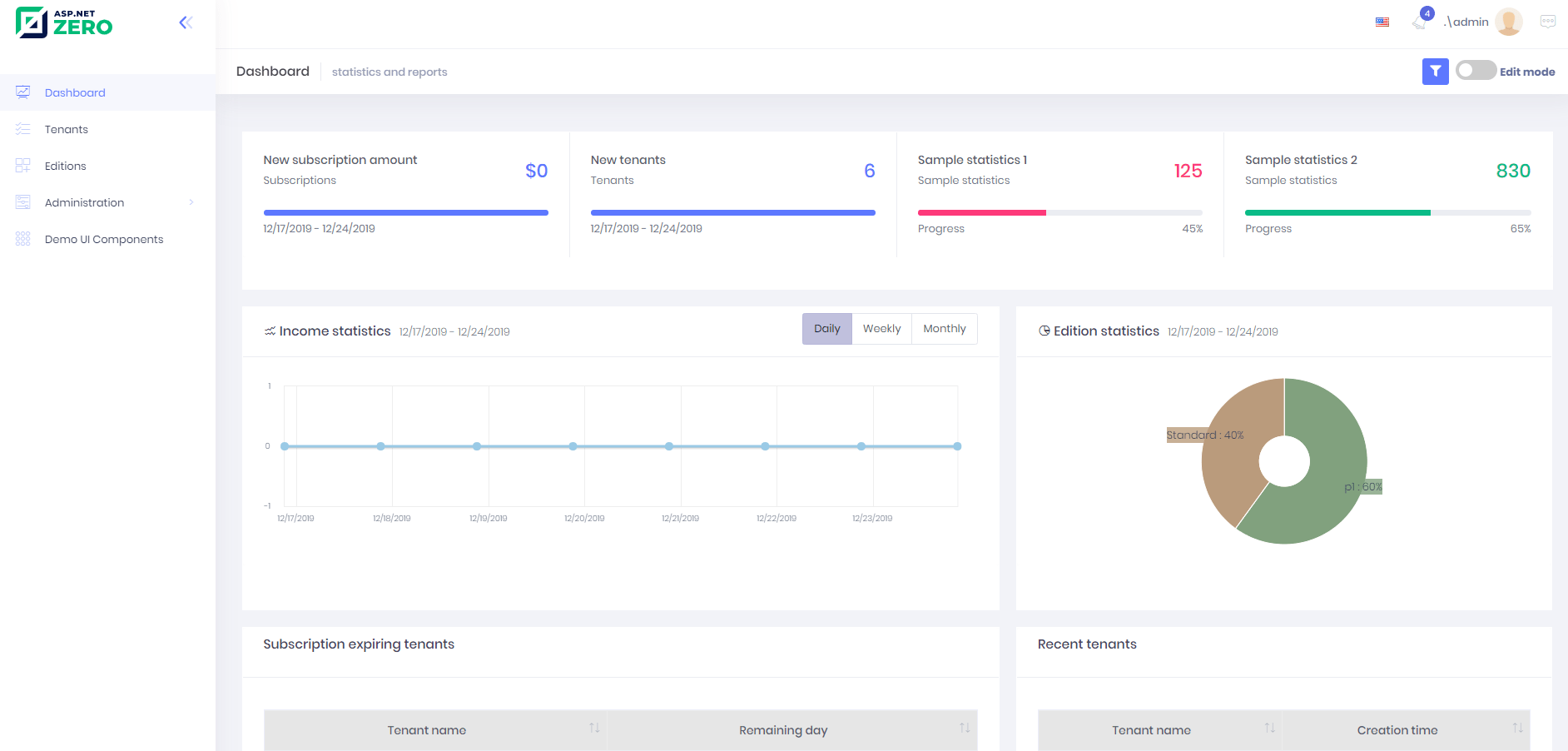Click the pink 45% progress bar
1568x751 pixels.
981,212
